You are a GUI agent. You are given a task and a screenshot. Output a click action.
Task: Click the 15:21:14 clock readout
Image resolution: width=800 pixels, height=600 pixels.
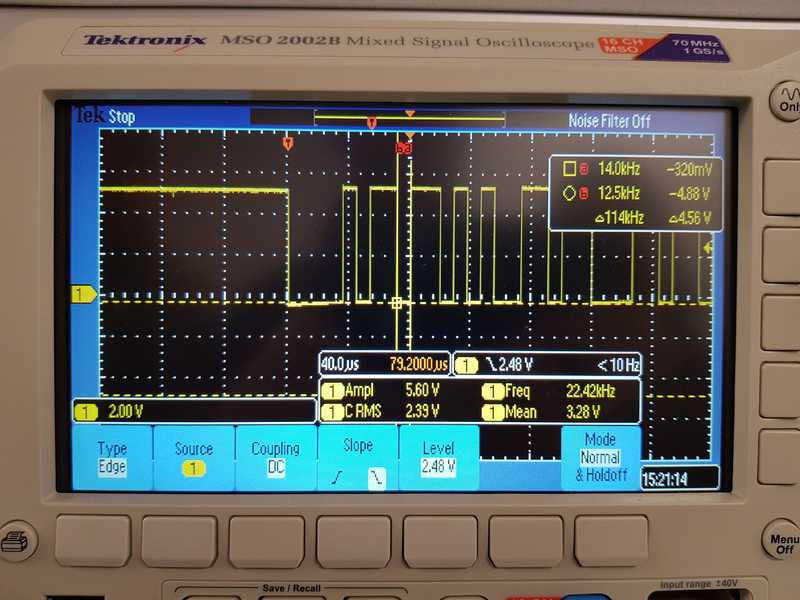664,479
